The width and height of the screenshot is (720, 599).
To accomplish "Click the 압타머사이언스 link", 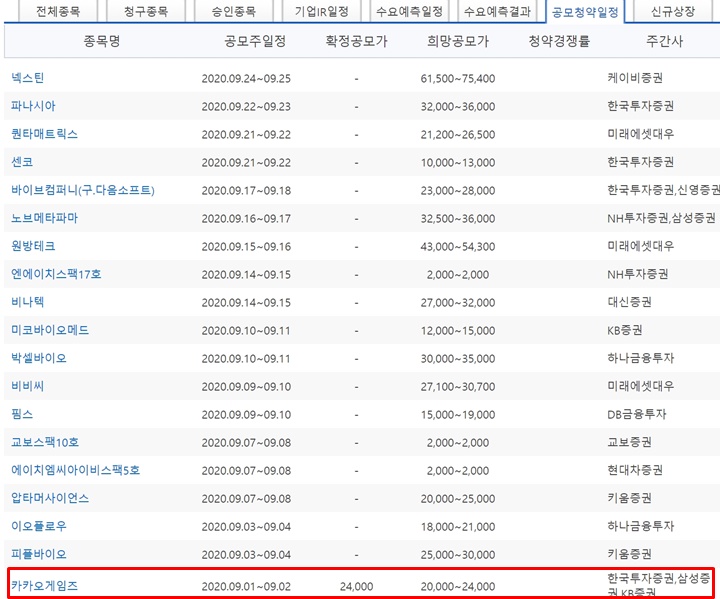I will (50, 498).
